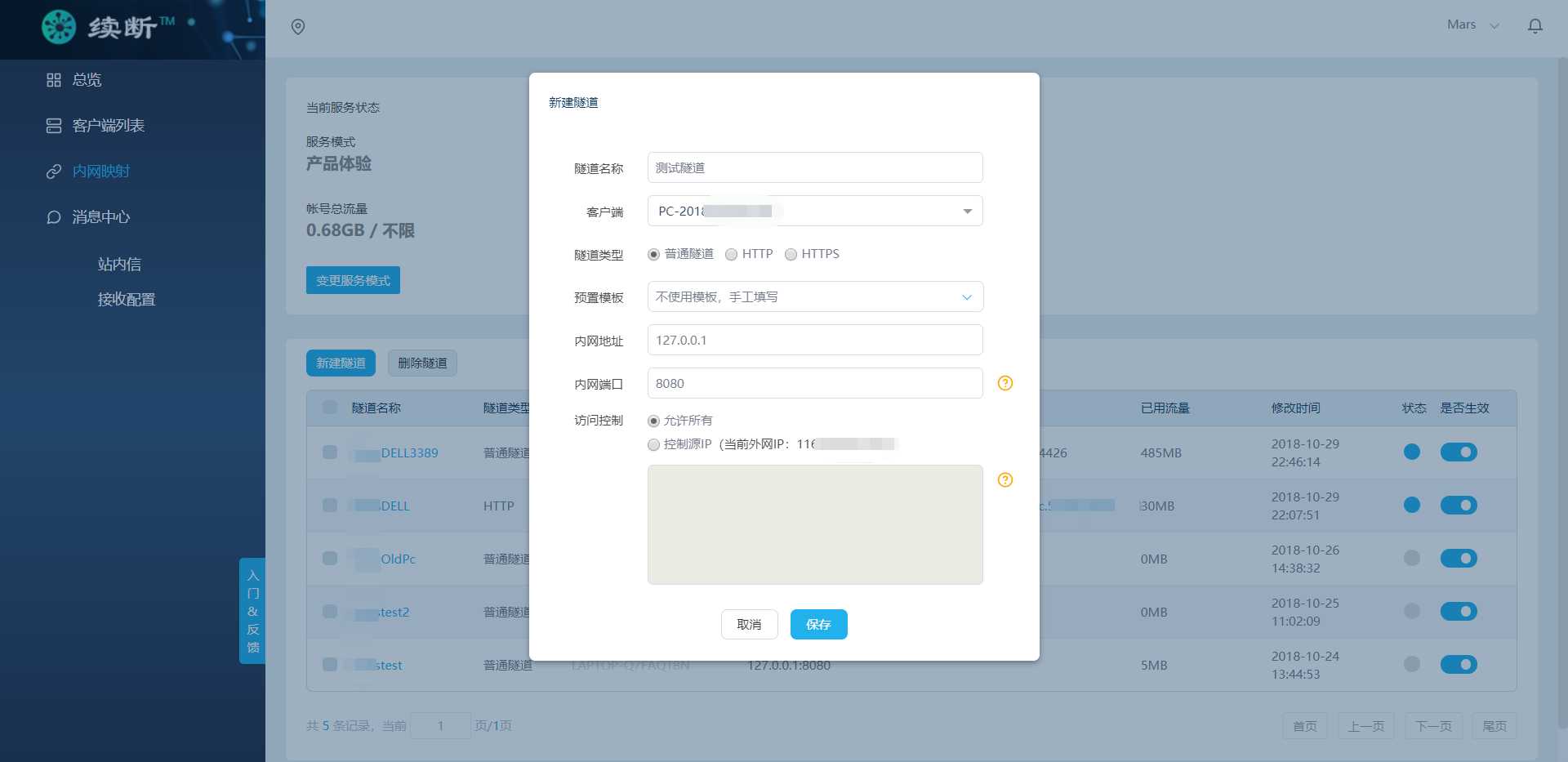Image resolution: width=1568 pixels, height=762 pixels.
Task: Open 客户端列表 in the sidebar
Action: [x=108, y=126]
